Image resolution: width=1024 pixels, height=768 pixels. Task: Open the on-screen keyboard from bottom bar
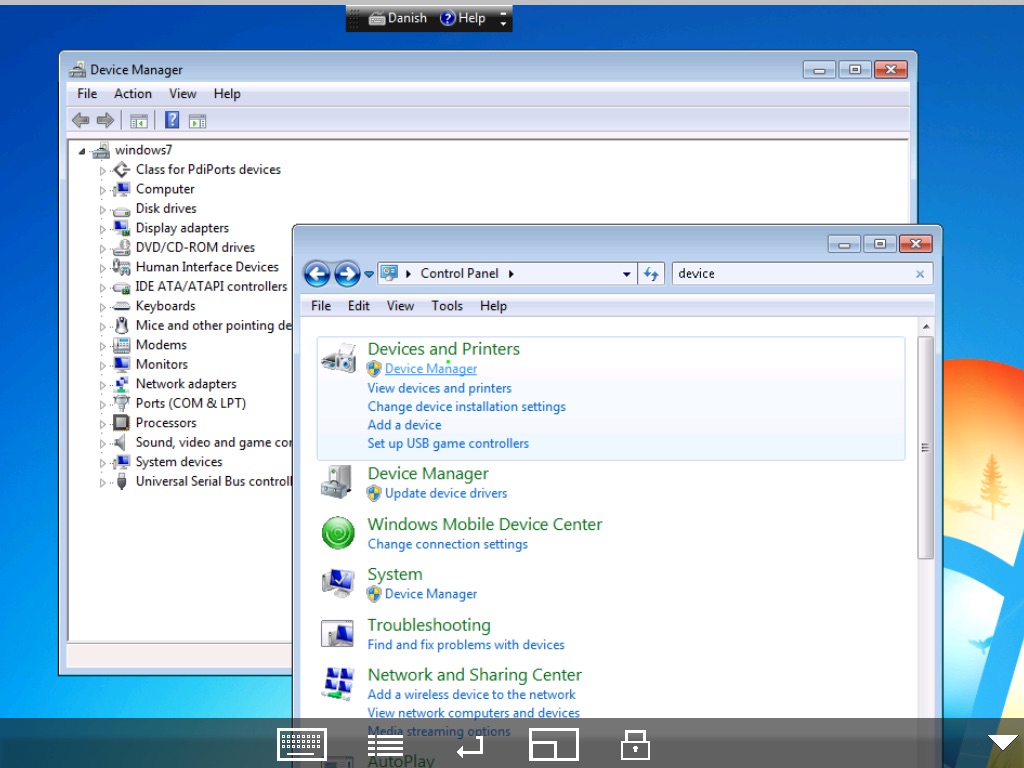coord(302,744)
